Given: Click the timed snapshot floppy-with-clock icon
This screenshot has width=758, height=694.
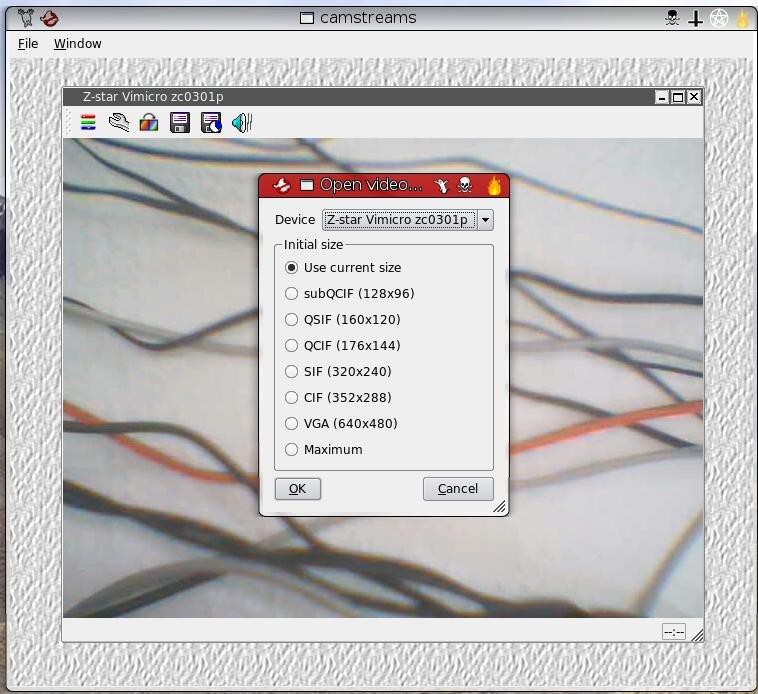Looking at the screenshot, I should 211,122.
